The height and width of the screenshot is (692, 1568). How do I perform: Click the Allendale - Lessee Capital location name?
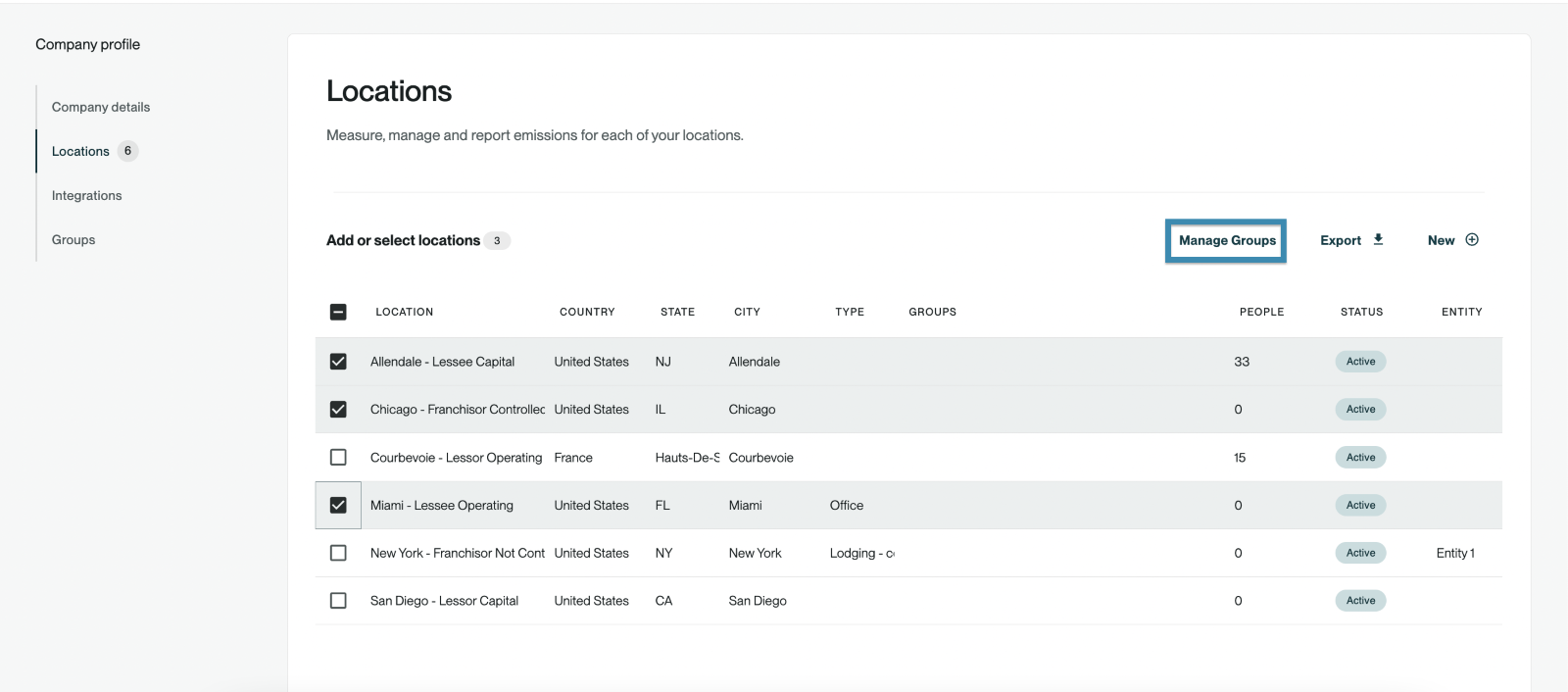442,362
